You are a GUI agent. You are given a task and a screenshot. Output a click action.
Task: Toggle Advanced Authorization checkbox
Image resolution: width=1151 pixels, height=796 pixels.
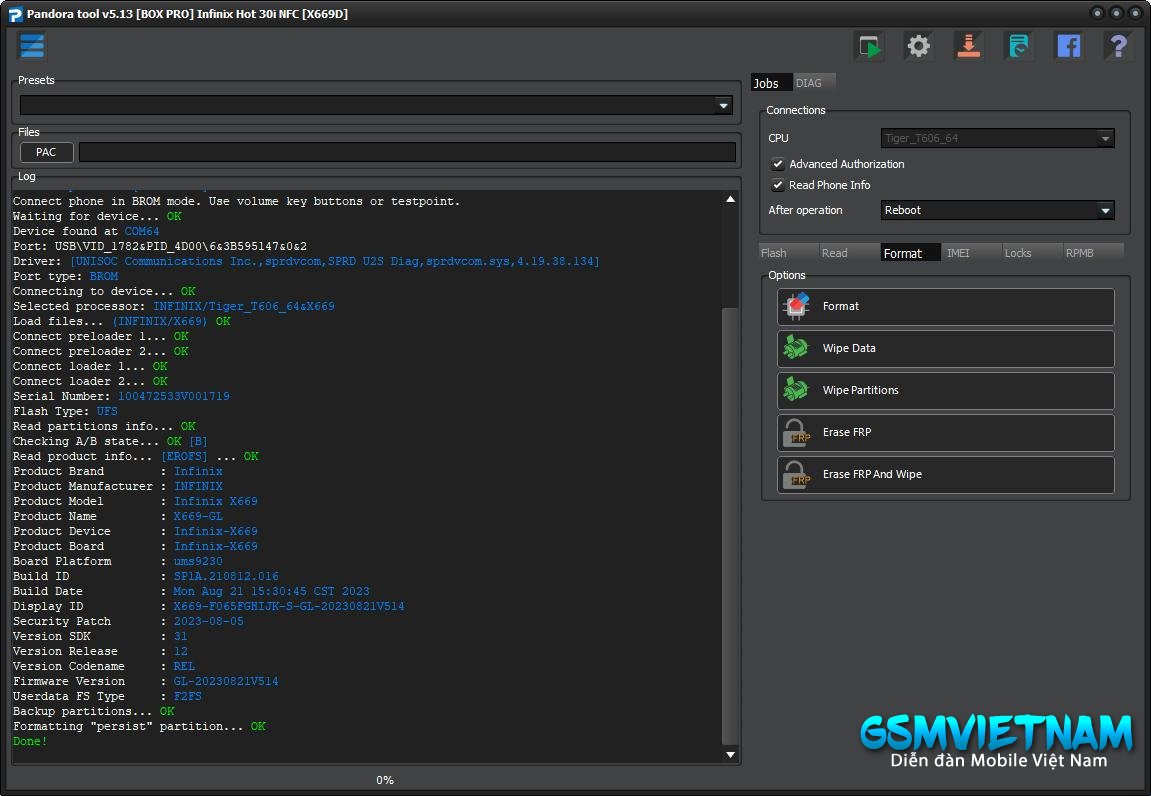click(x=778, y=164)
